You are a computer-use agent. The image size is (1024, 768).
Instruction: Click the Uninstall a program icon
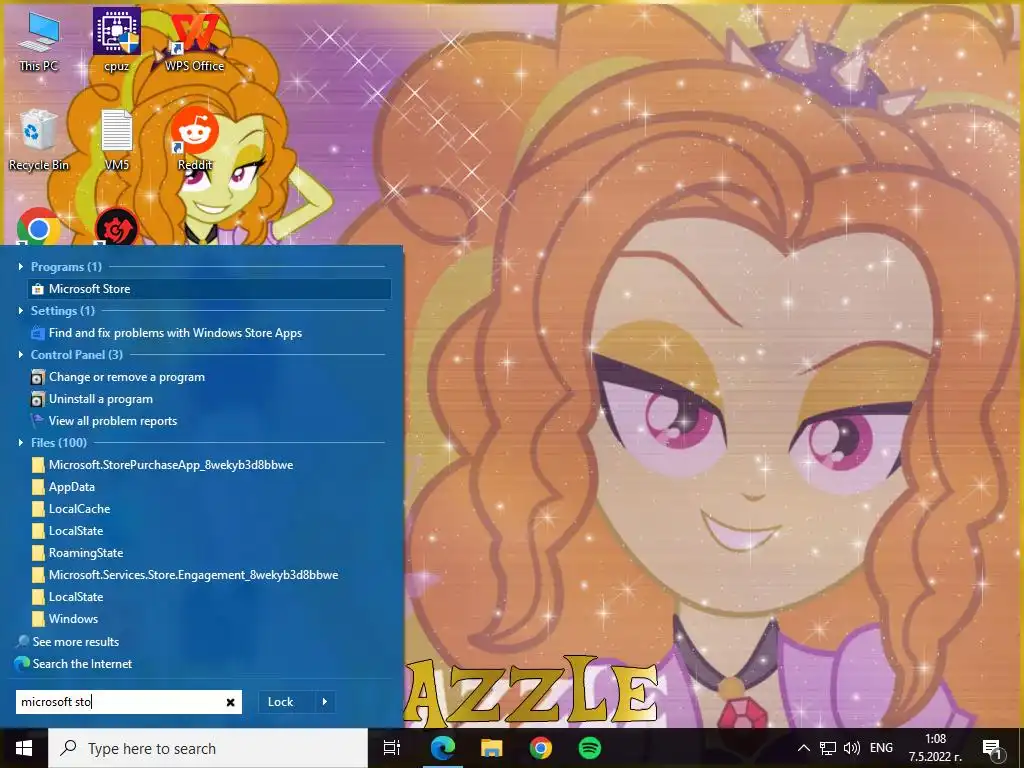click(x=38, y=399)
